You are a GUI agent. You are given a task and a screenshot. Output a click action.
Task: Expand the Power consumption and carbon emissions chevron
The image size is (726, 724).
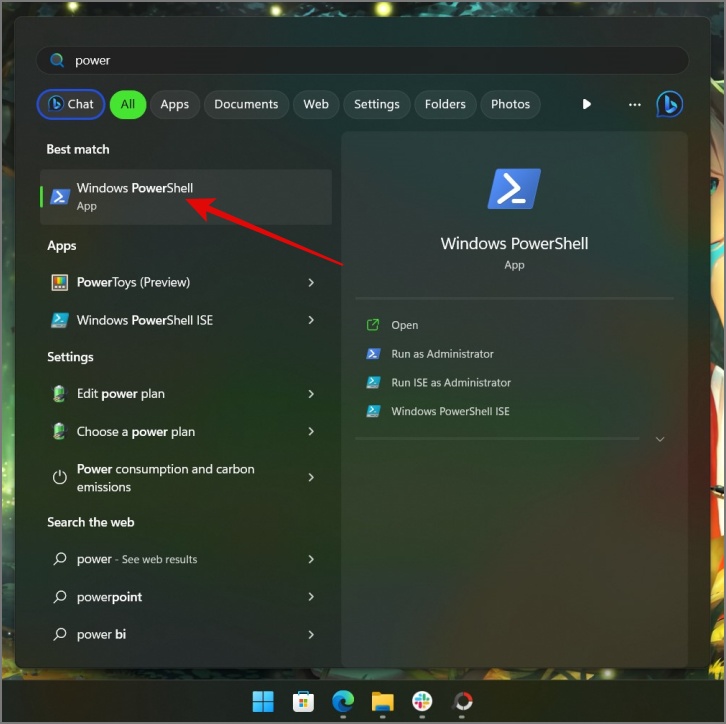pyautogui.click(x=311, y=477)
